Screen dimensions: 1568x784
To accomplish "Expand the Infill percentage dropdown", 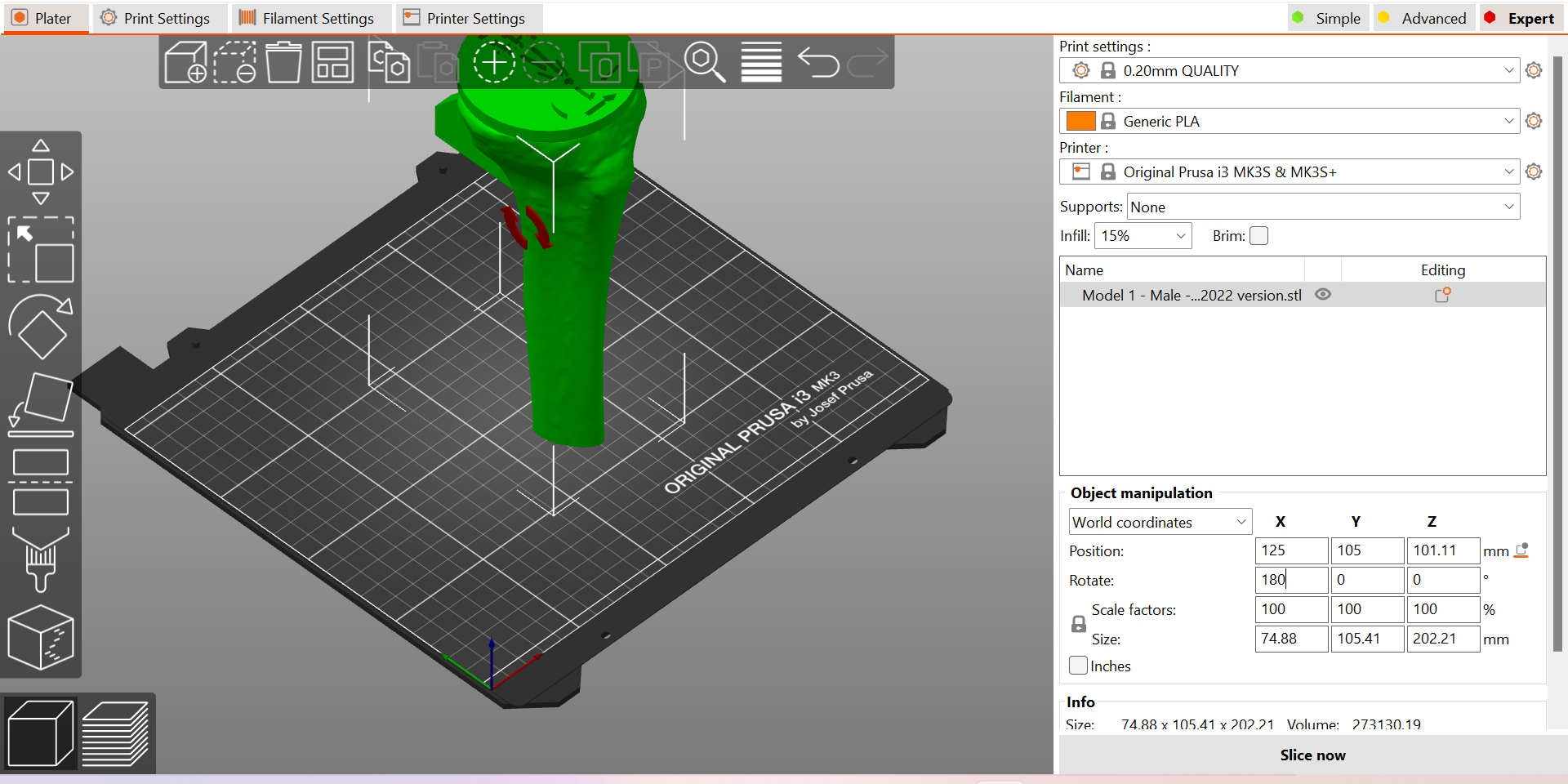I will tap(1143, 236).
